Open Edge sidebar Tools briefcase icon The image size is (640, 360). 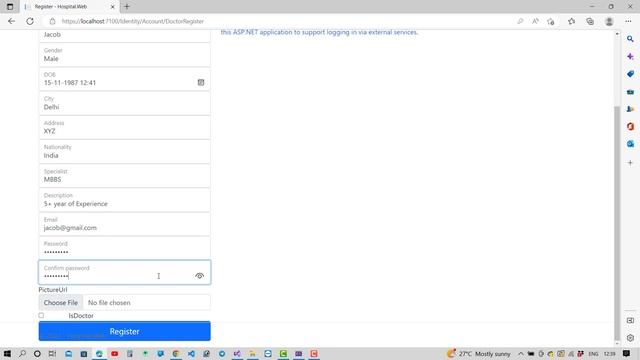click(x=630, y=92)
